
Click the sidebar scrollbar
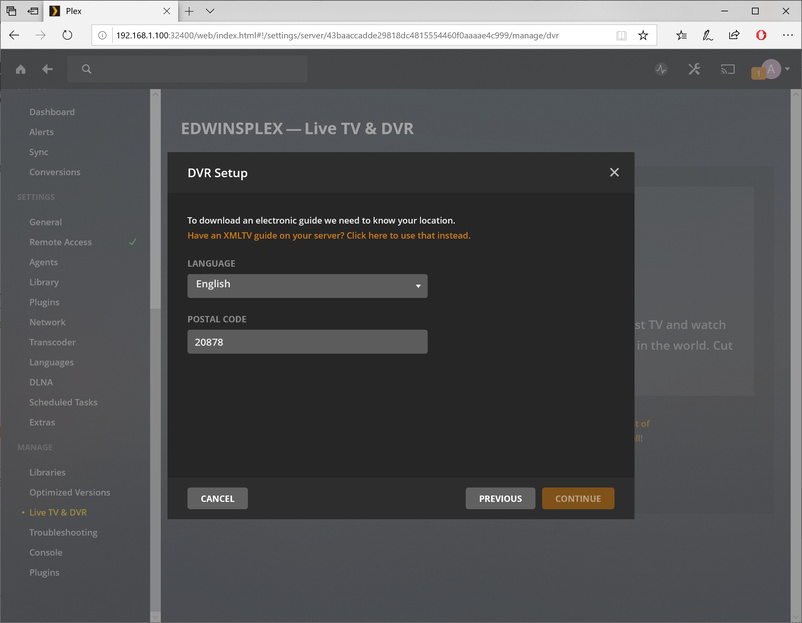pos(155,205)
